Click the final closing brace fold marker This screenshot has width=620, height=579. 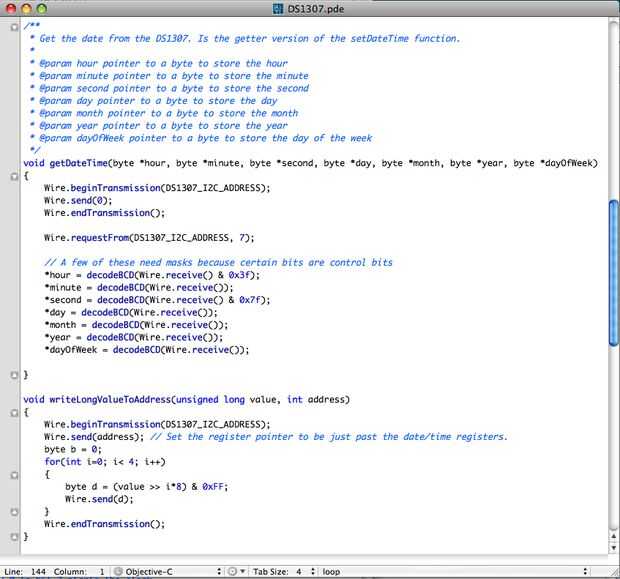[x=14, y=537]
